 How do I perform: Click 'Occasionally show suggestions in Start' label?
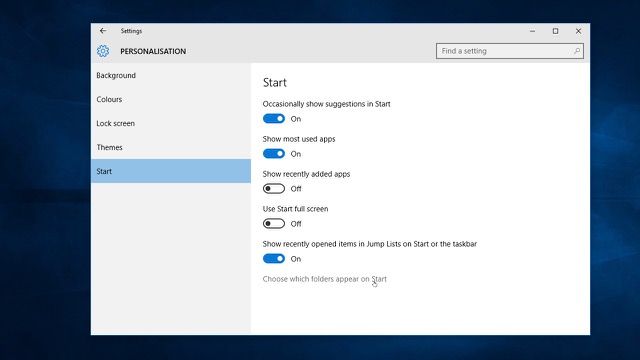(327, 104)
